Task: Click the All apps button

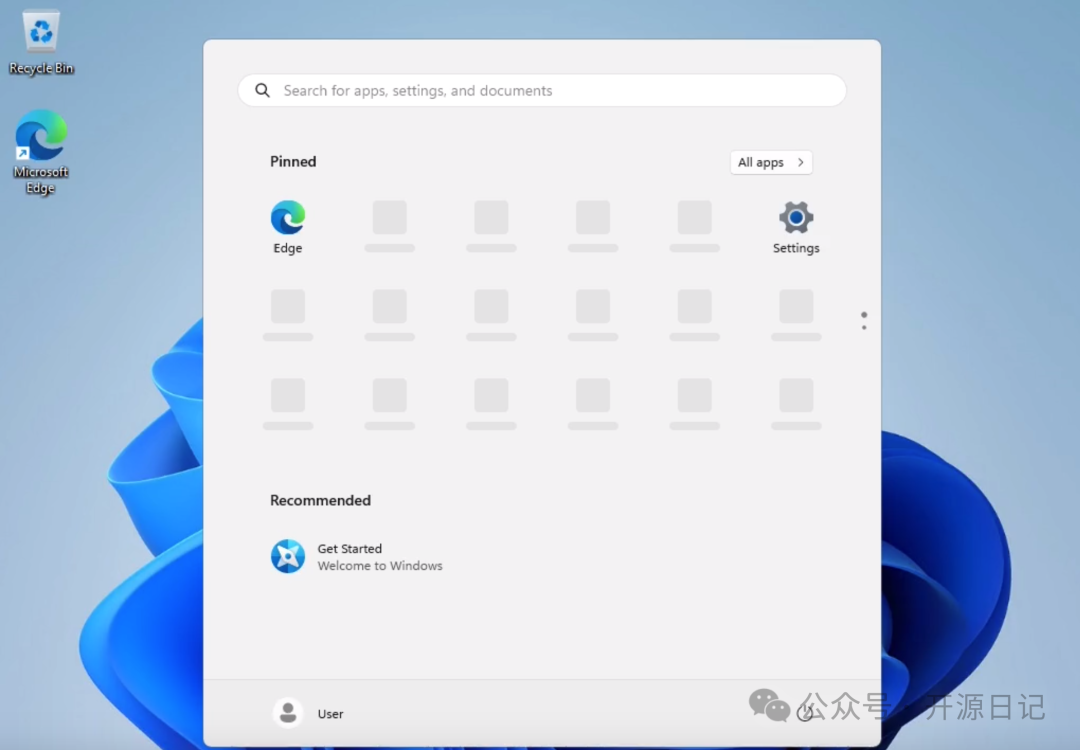Action: click(770, 162)
